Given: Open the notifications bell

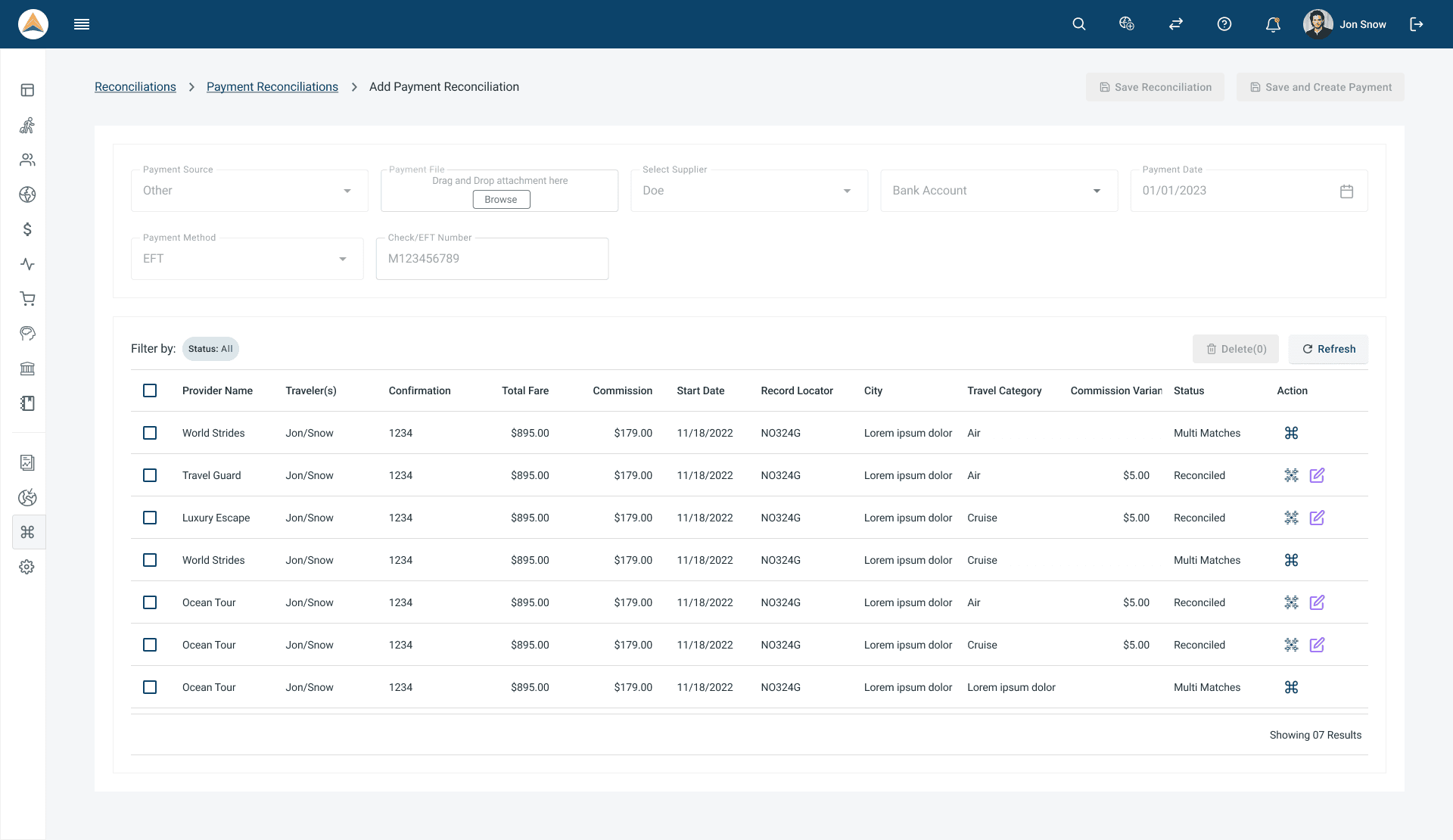Looking at the screenshot, I should point(1273,24).
